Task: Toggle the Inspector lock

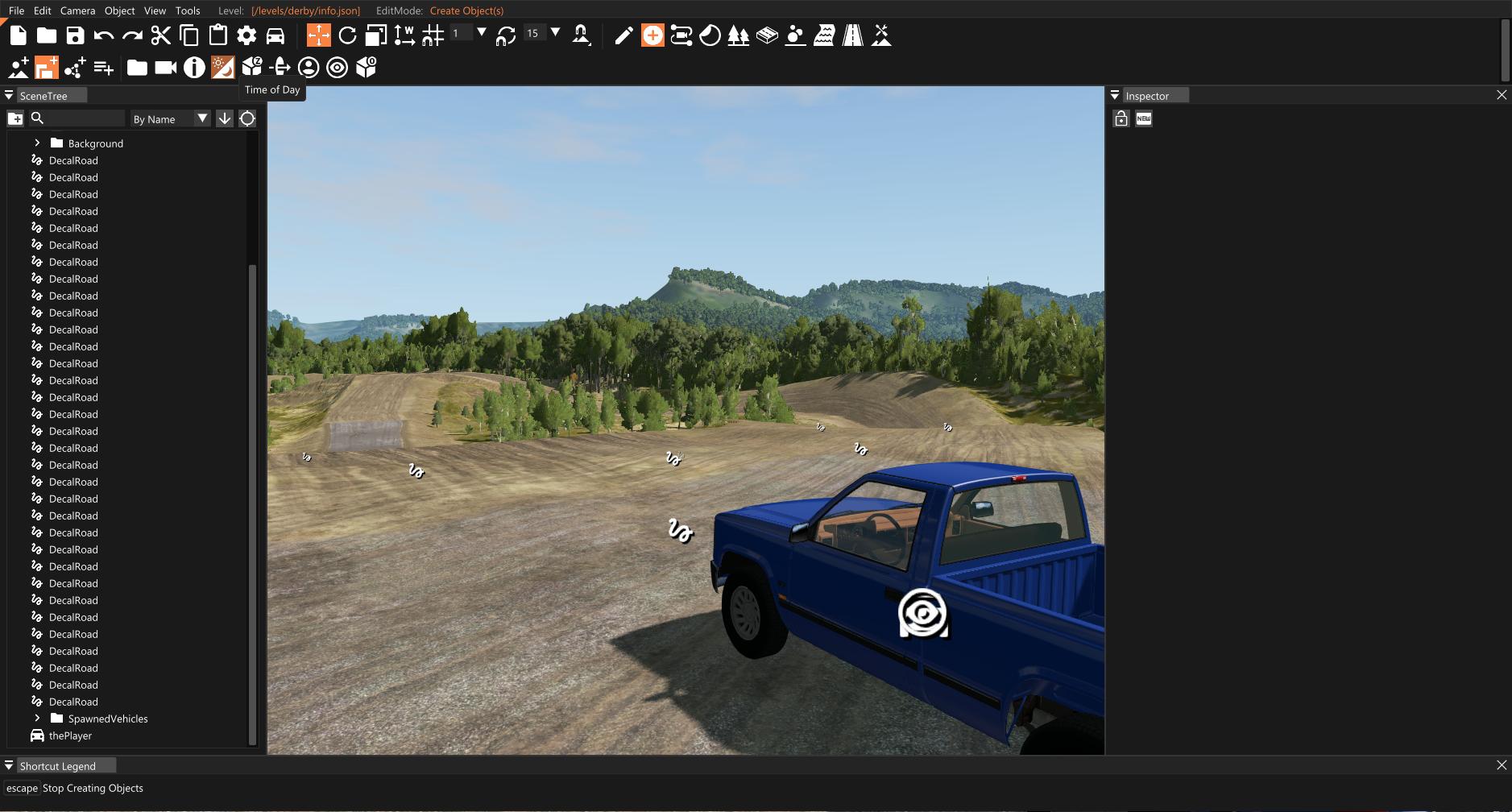Action: pyautogui.click(x=1121, y=118)
